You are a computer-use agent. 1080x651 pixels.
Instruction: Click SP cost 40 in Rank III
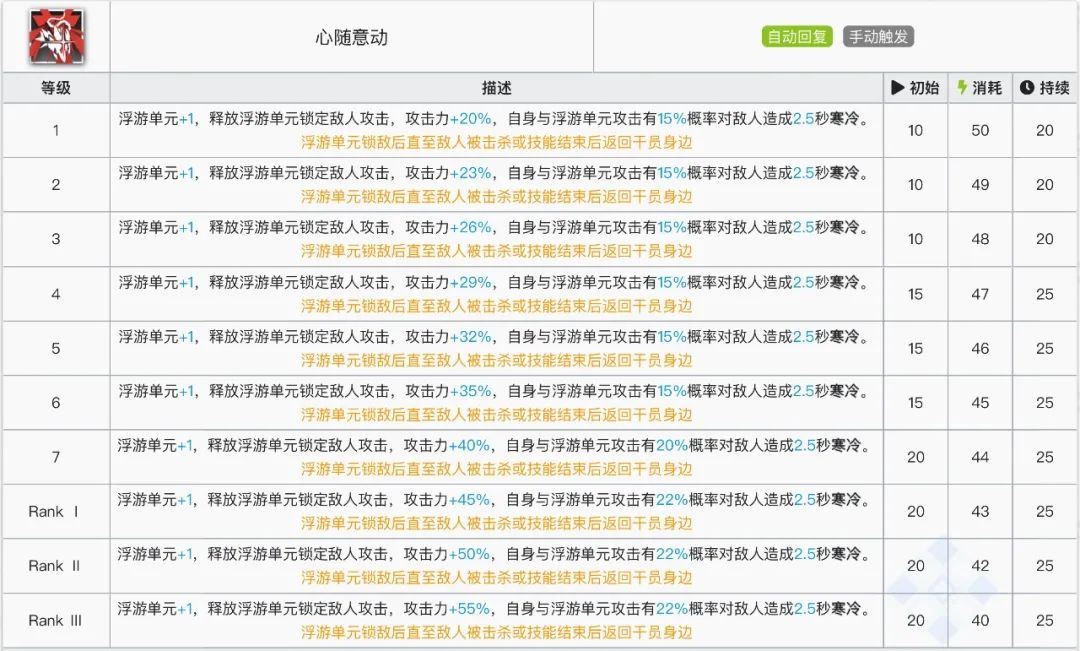980,621
